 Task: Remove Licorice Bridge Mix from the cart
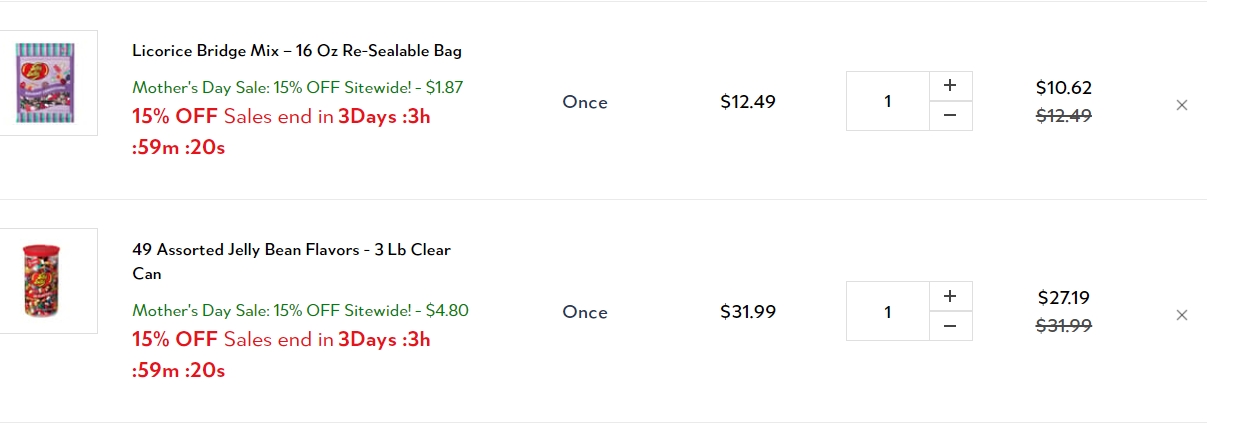click(x=1181, y=105)
